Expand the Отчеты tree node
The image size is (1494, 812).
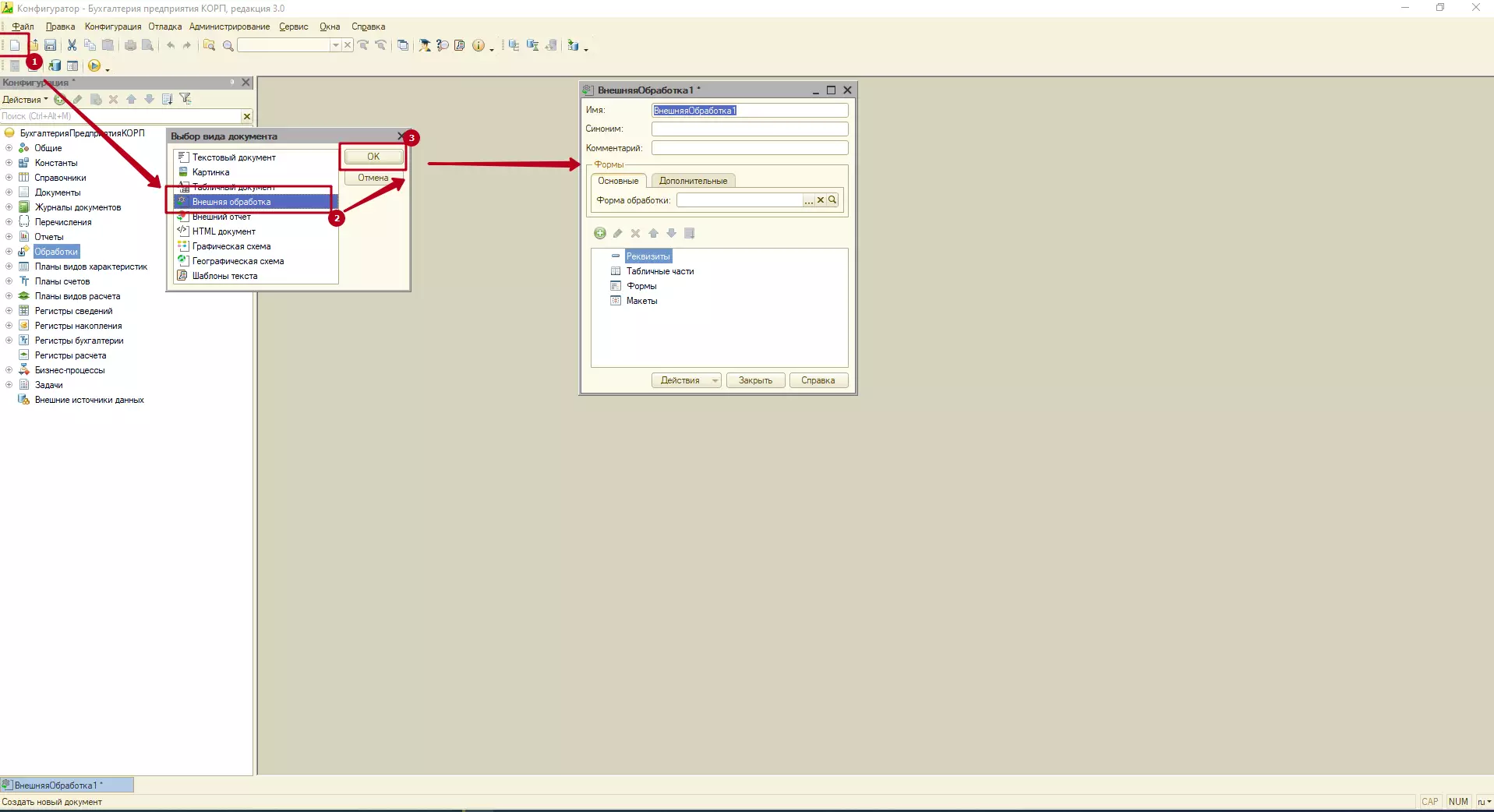pyautogui.click(x=9, y=237)
